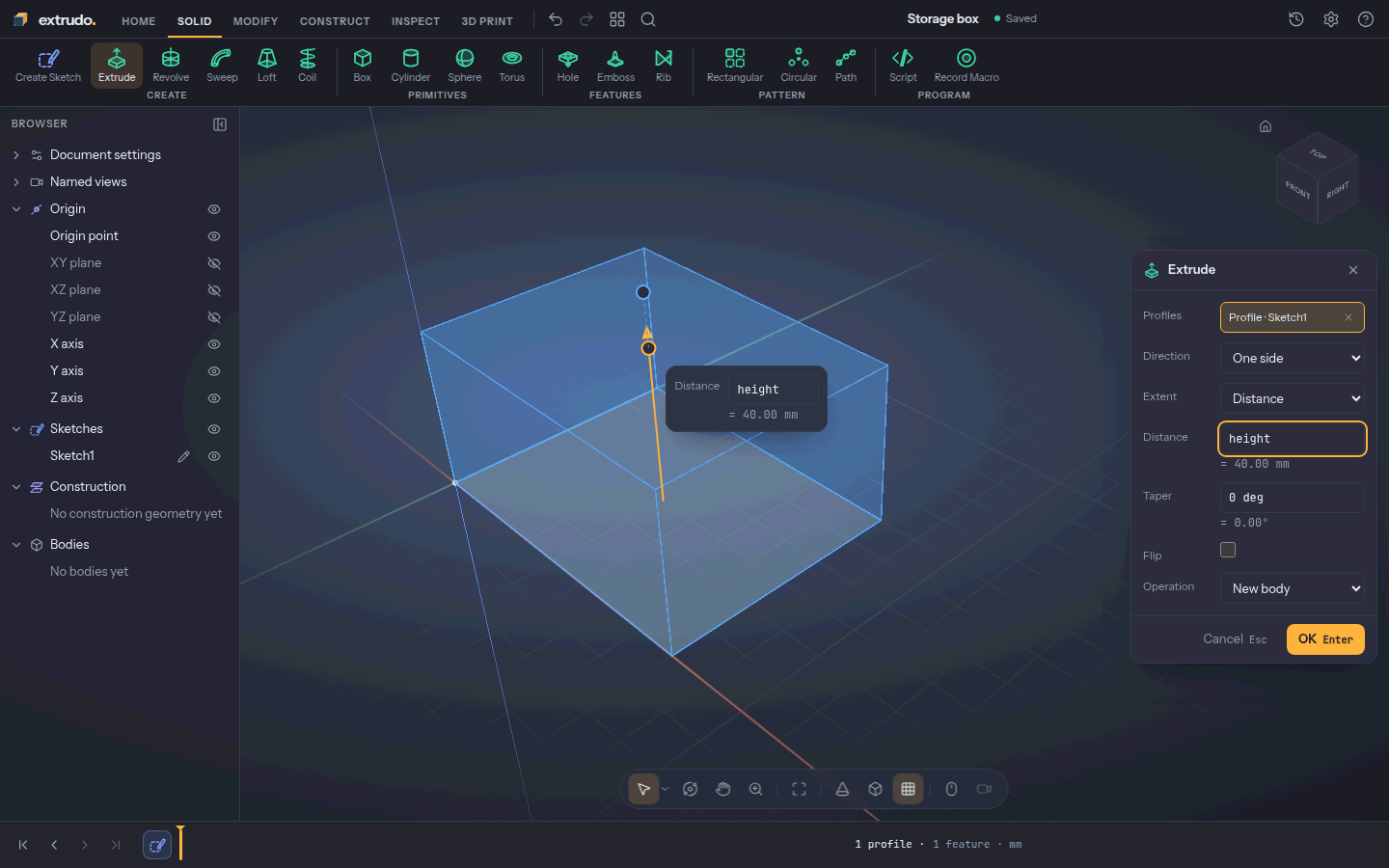Toggle grid display in view bar
This screenshot has width=1389, height=868.
[908, 789]
